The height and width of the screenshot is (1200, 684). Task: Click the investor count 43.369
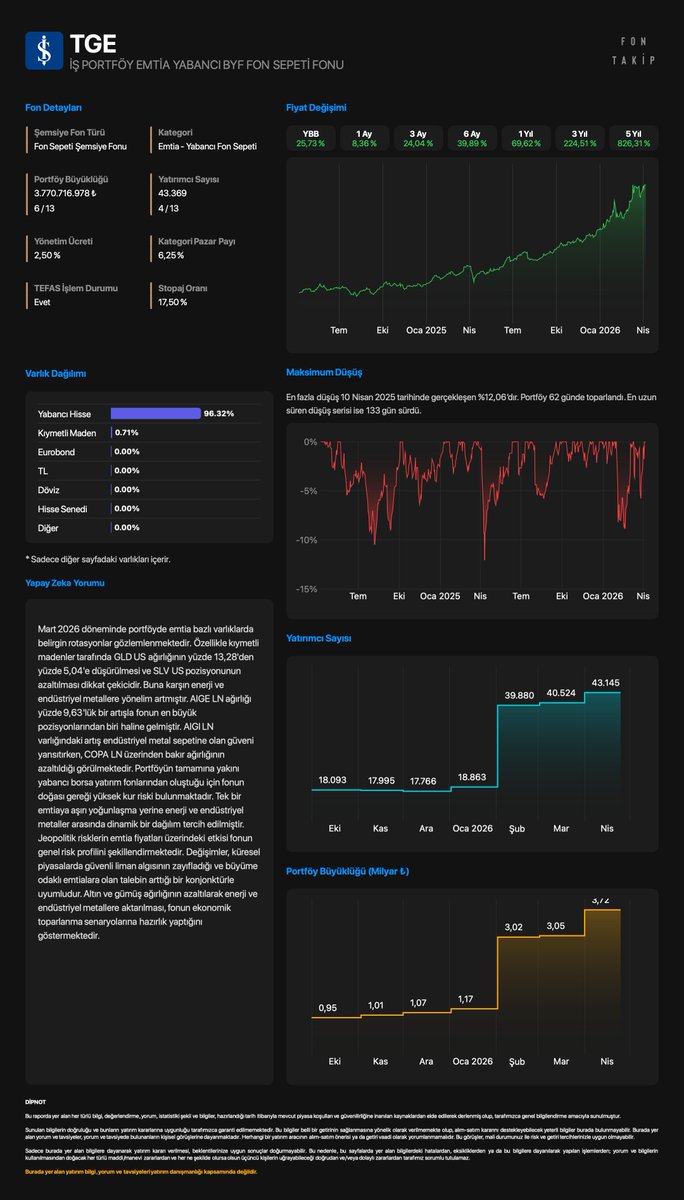pos(172,193)
